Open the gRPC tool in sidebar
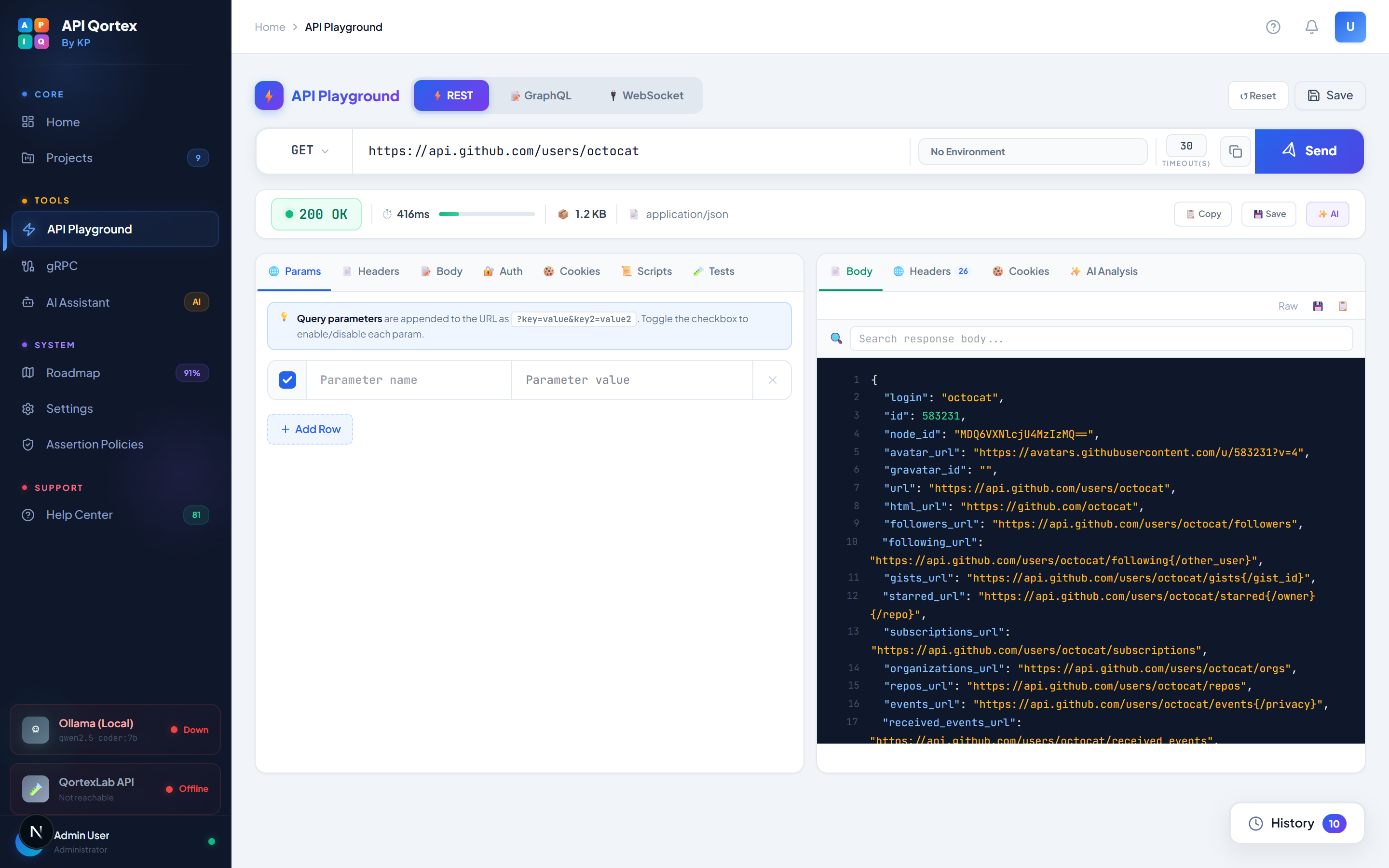 point(61,266)
